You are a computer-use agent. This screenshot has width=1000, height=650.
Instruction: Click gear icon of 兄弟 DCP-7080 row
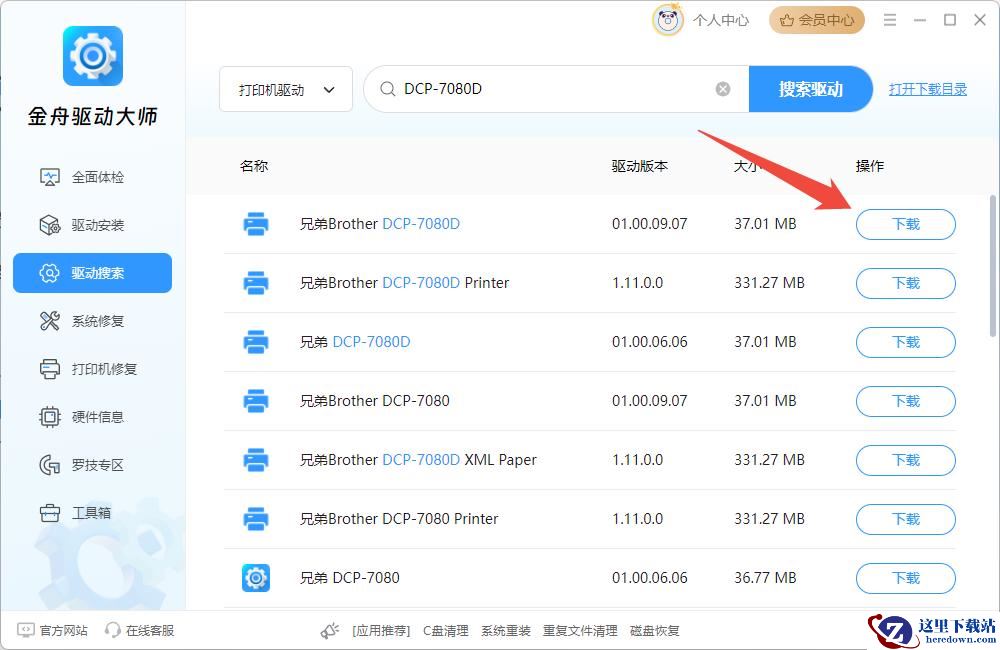(256, 578)
